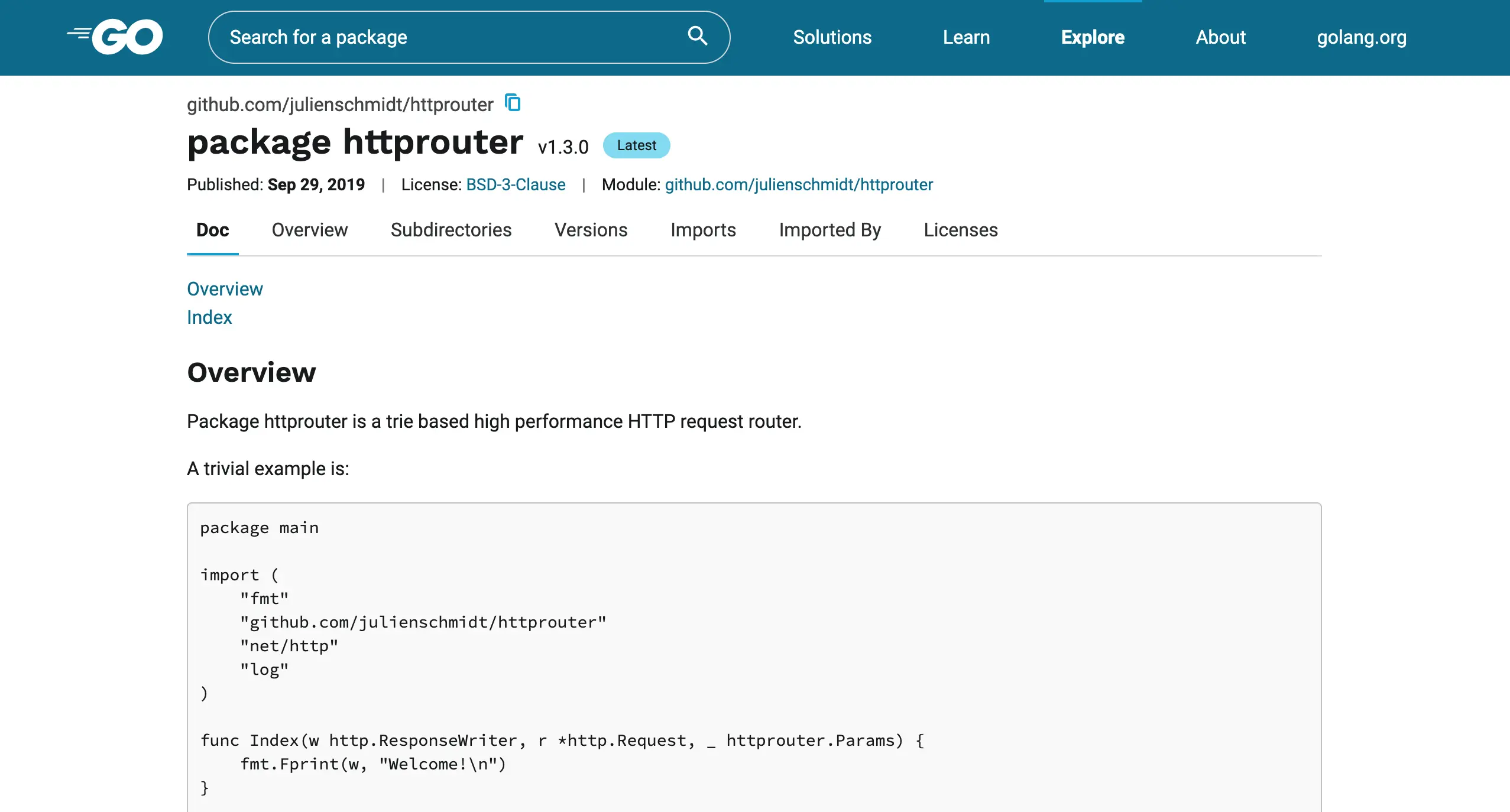Open the Learn navigation item

click(x=965, y=37)
